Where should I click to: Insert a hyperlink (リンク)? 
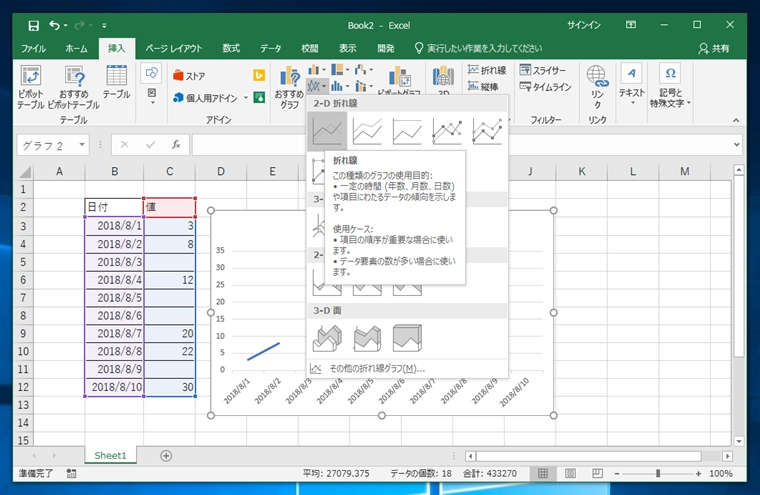click(597, 87)
